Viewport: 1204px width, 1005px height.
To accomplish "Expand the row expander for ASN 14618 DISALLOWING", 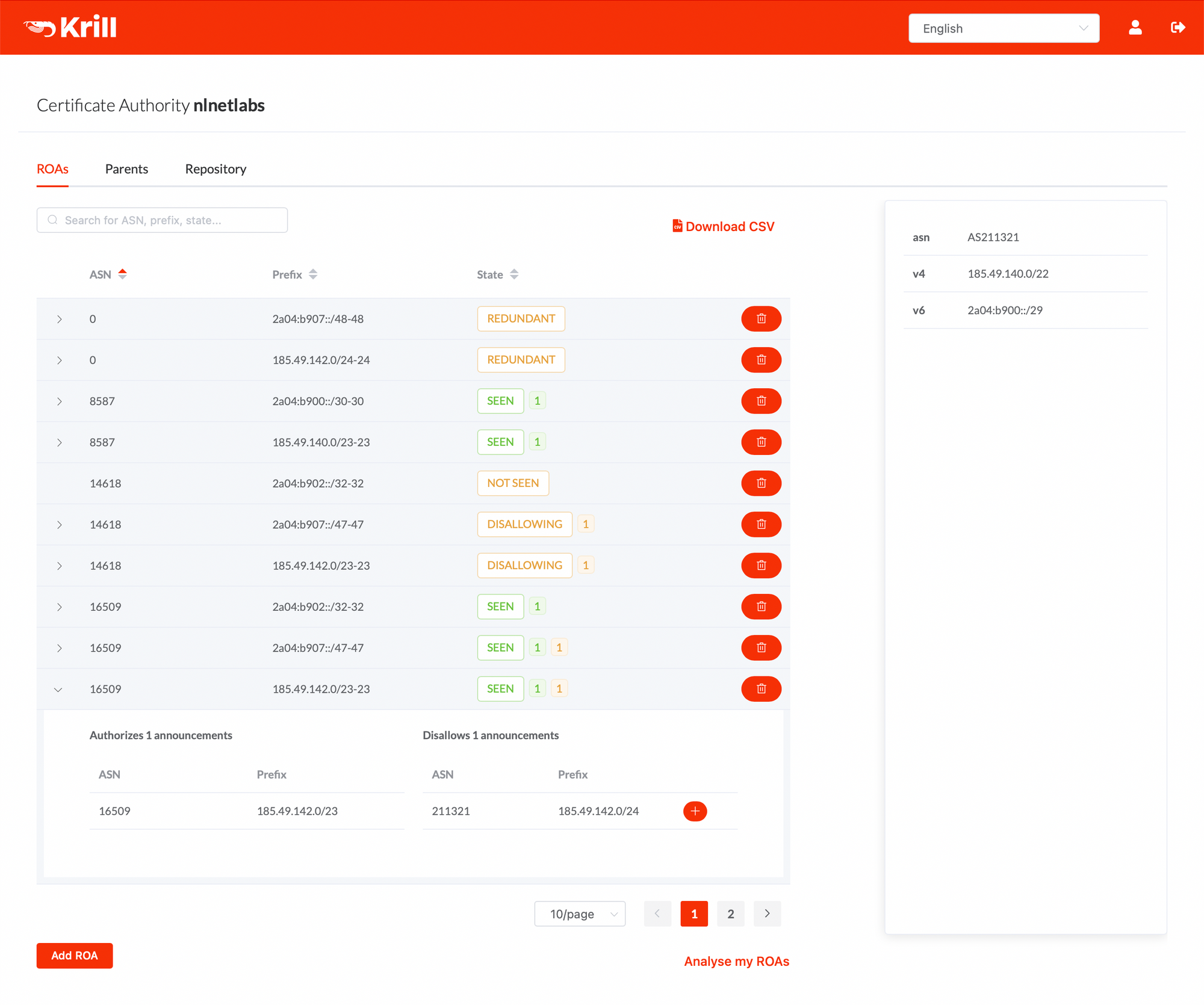I will [60, 524].
